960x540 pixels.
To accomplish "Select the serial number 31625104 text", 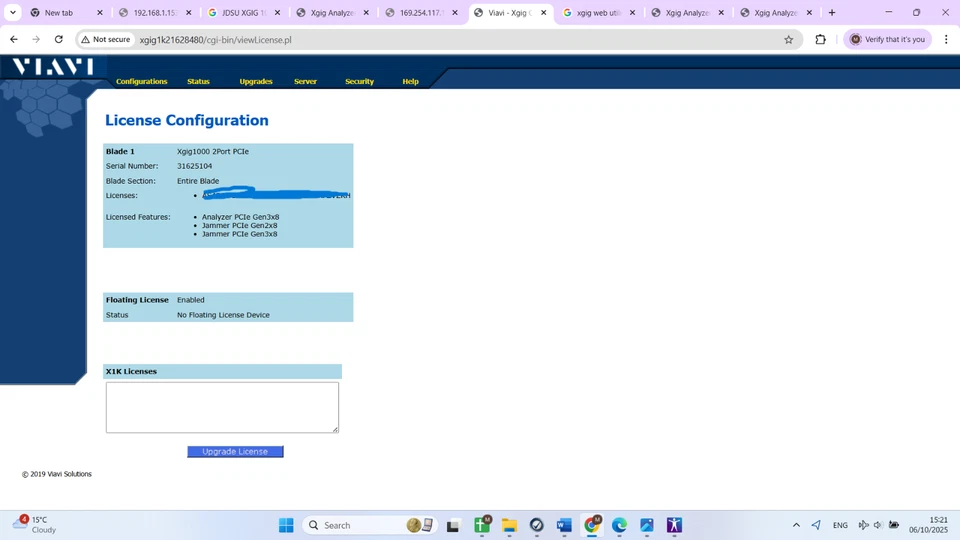I will (195, 166).
